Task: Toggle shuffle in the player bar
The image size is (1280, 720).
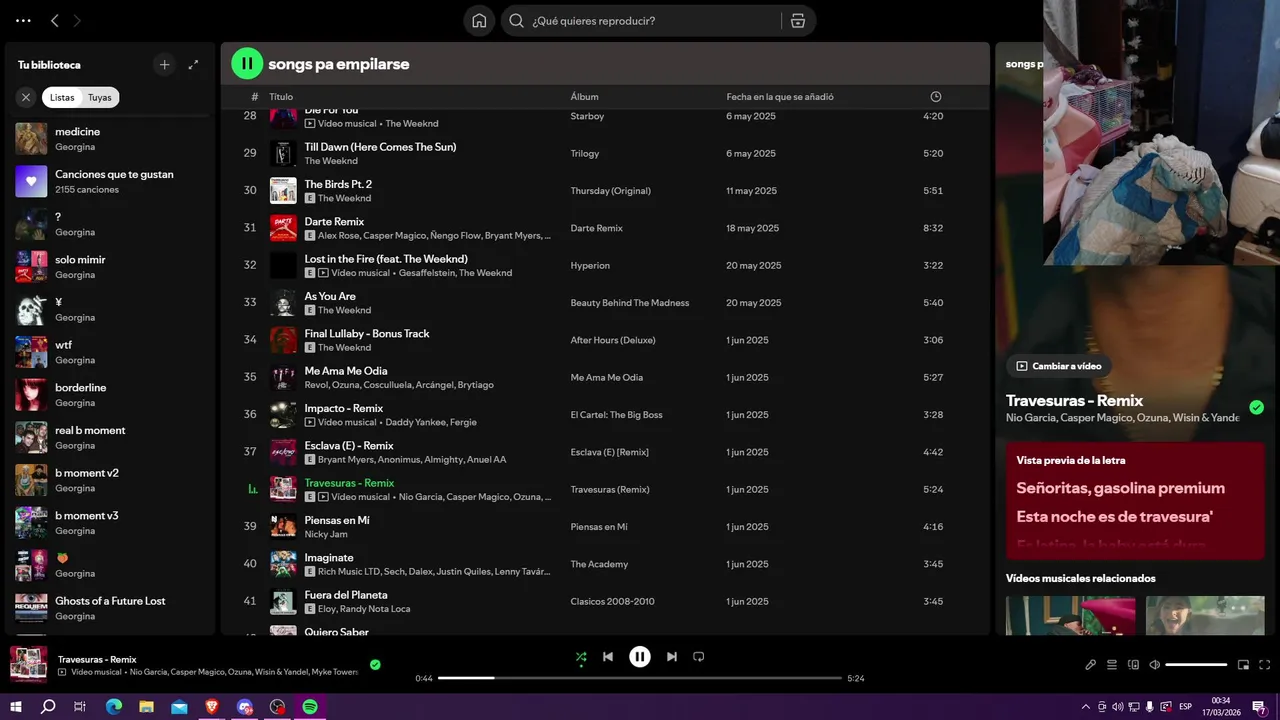Action: (581, 657)
